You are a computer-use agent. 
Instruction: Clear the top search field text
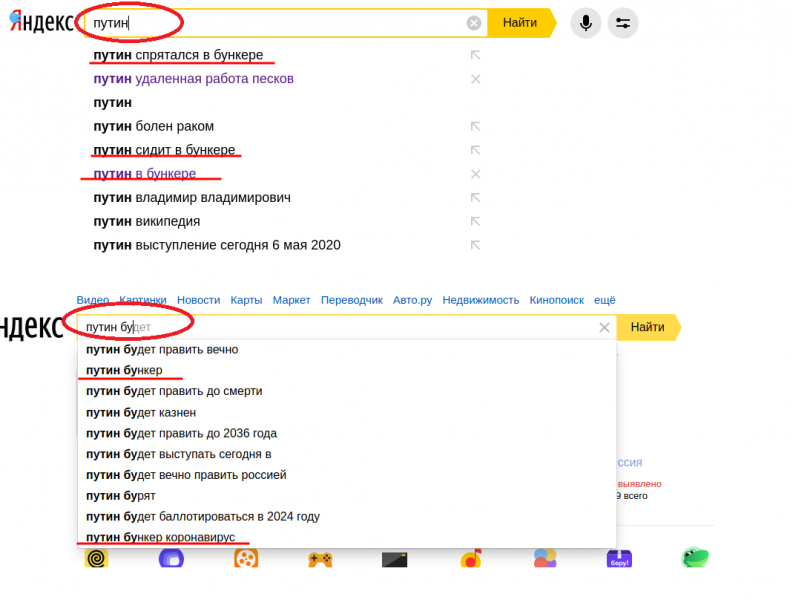click(473, 23)
